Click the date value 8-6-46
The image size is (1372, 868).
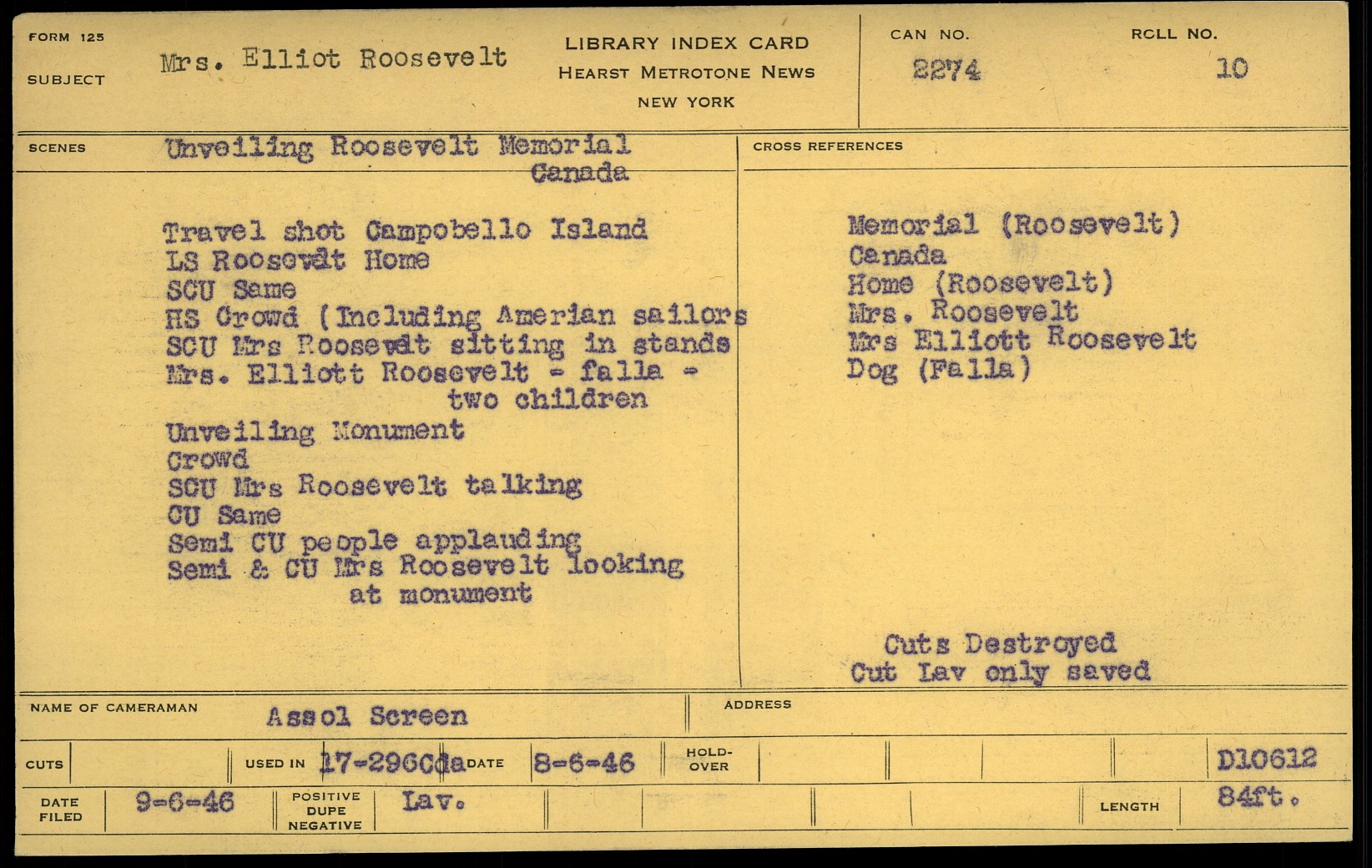pyautogui.click(x=583, y=763)
